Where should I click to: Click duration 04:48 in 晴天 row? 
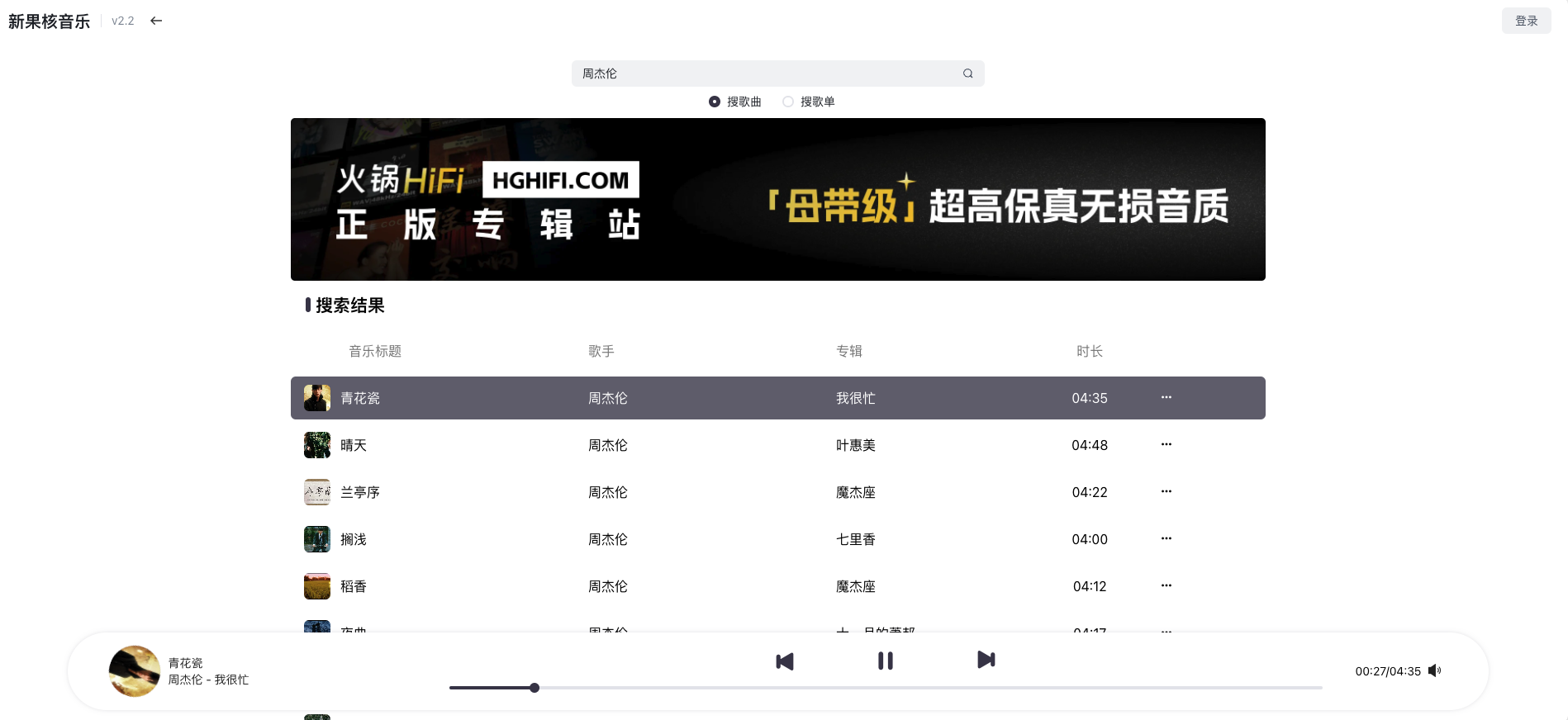click(x=1090, y=445)
